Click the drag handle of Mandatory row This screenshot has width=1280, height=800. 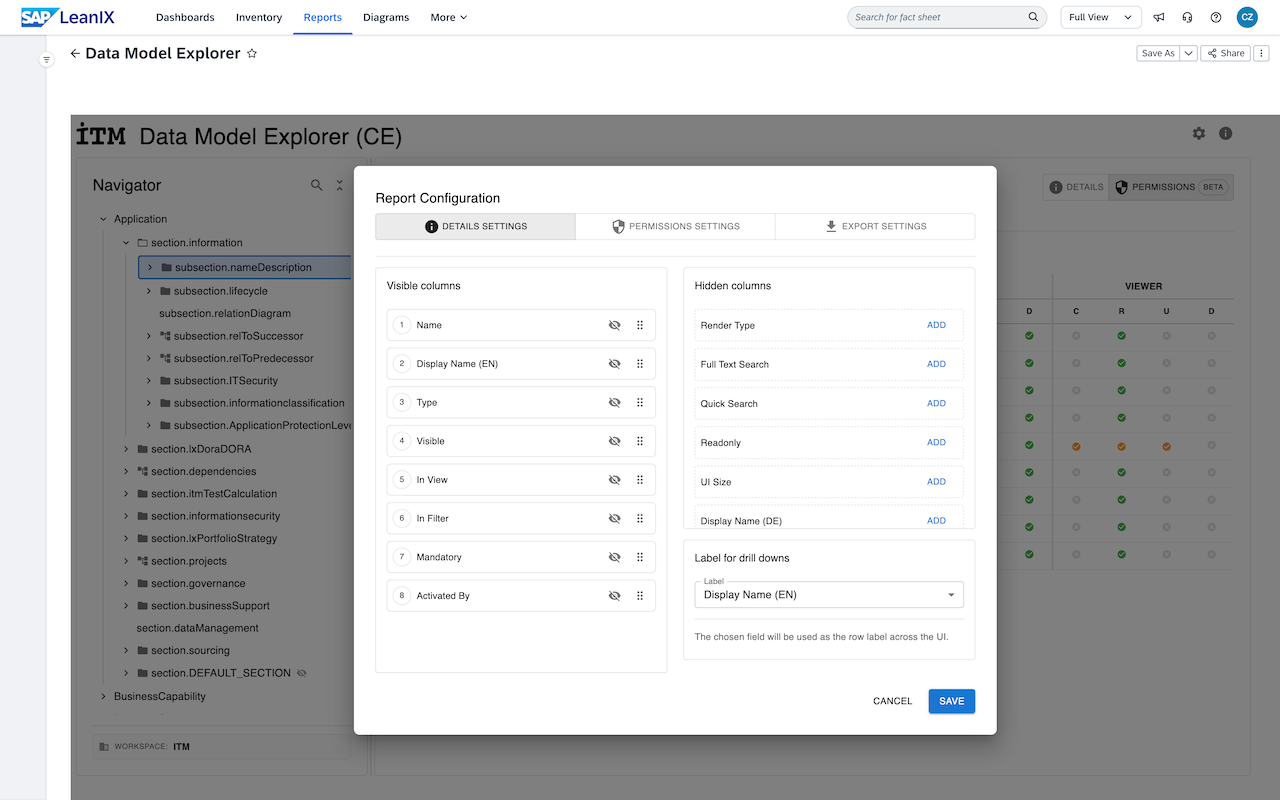(x=640, y=557)
